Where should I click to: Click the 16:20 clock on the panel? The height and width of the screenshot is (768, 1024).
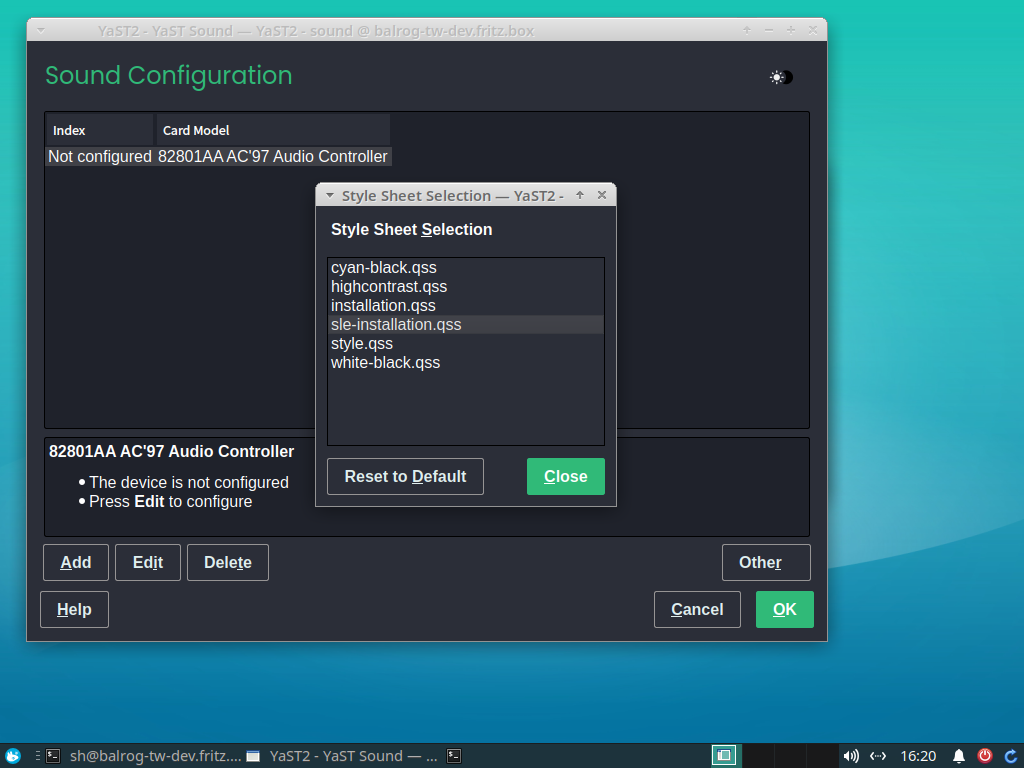(x=918, y=756)
